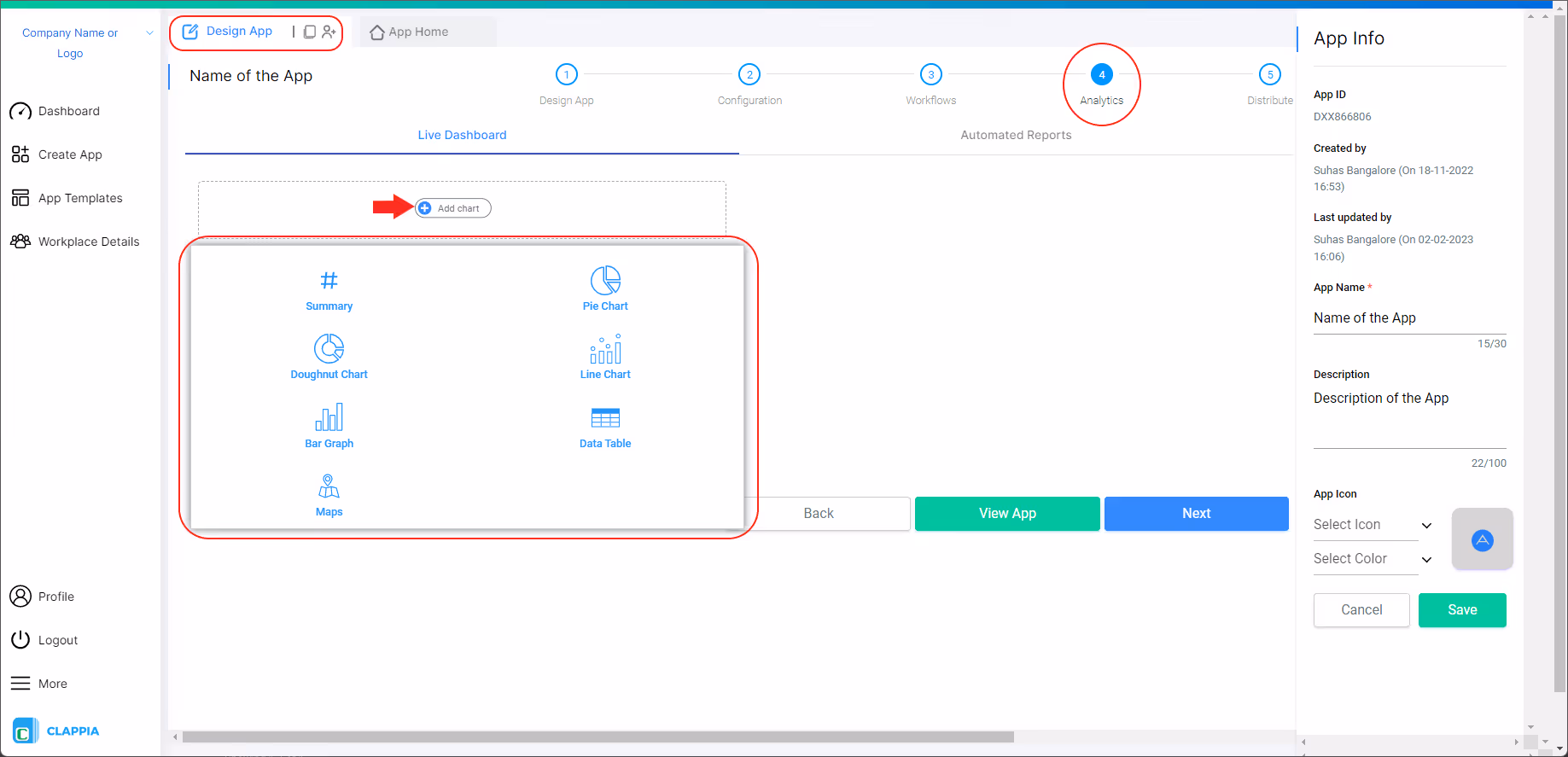Expand the Select Icon dropdown
Image resolution: width=1568 pixels, height=757 pixels.
click(1373, 525)
